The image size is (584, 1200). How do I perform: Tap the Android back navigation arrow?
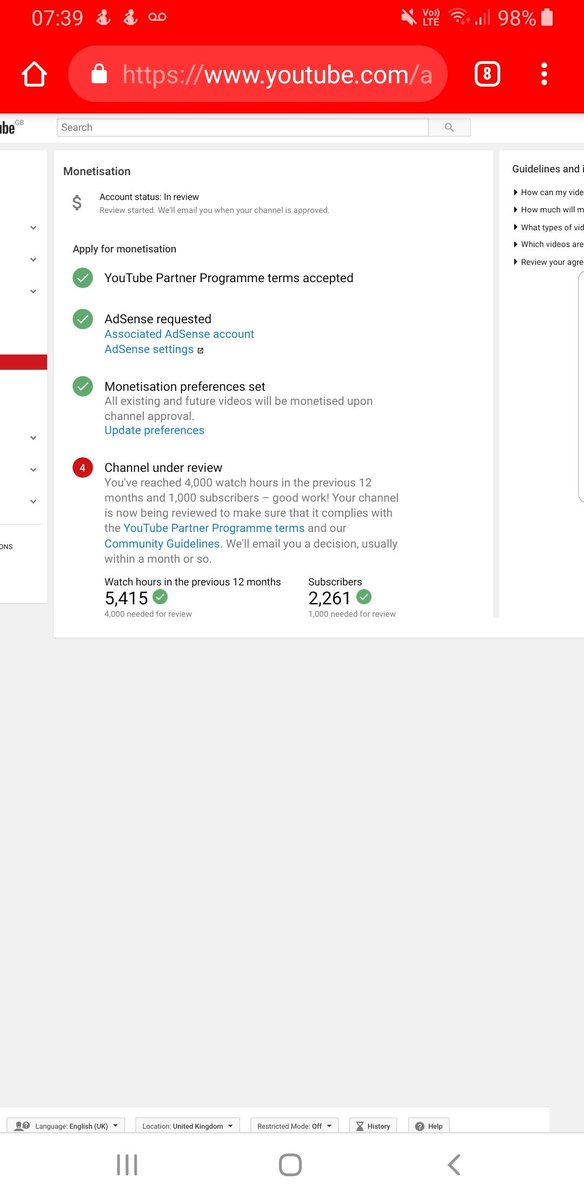pos(454,1164)
